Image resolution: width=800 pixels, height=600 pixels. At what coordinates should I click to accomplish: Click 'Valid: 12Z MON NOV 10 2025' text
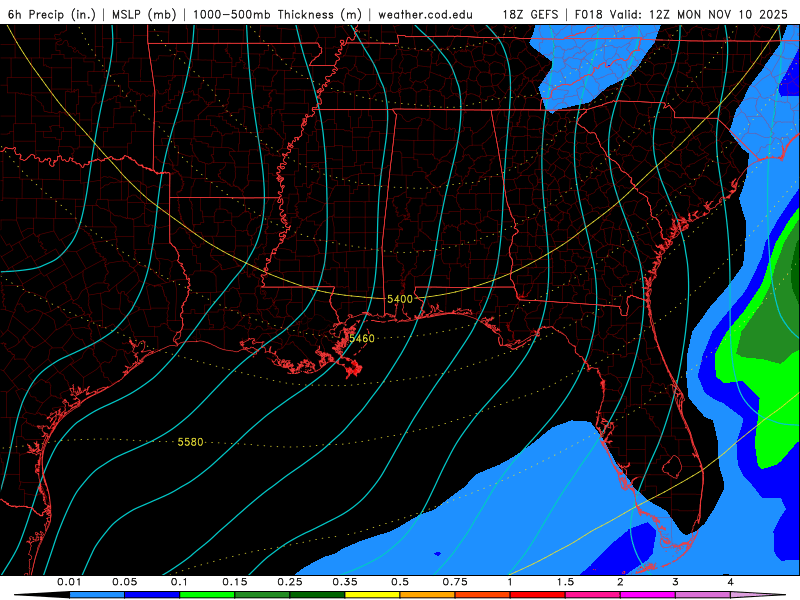(701, 15)
